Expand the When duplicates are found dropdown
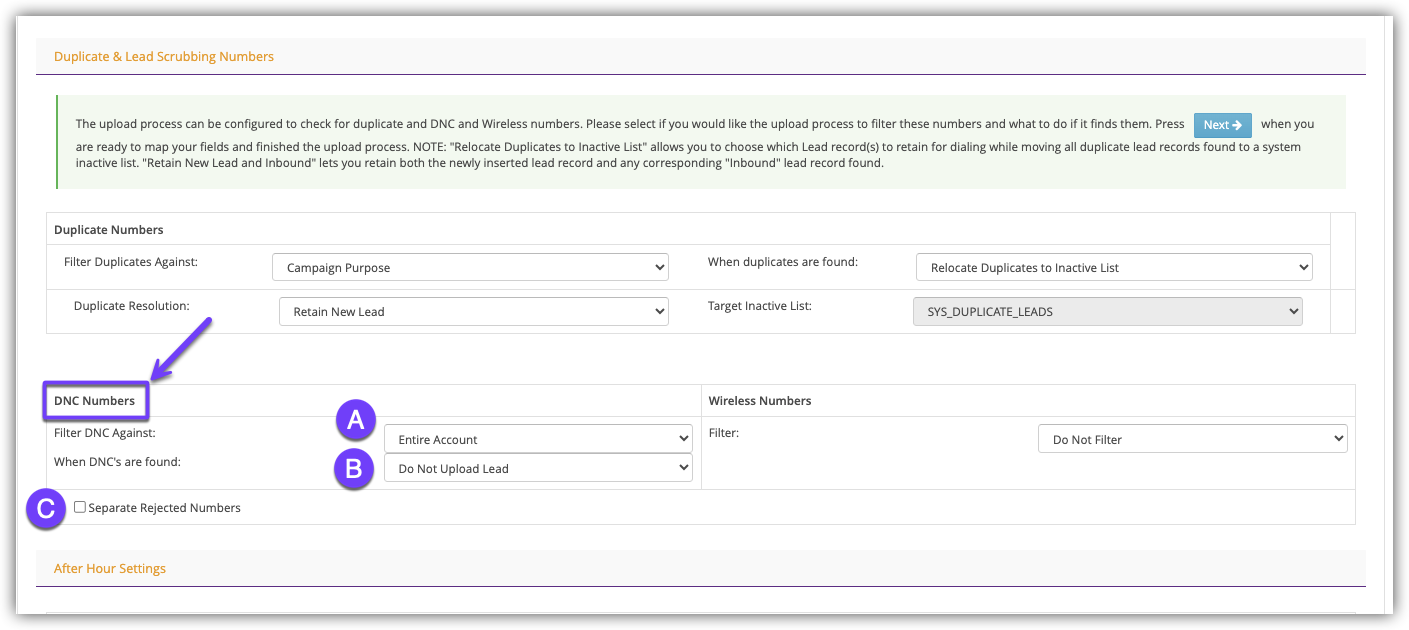 tap(1113, 268)
